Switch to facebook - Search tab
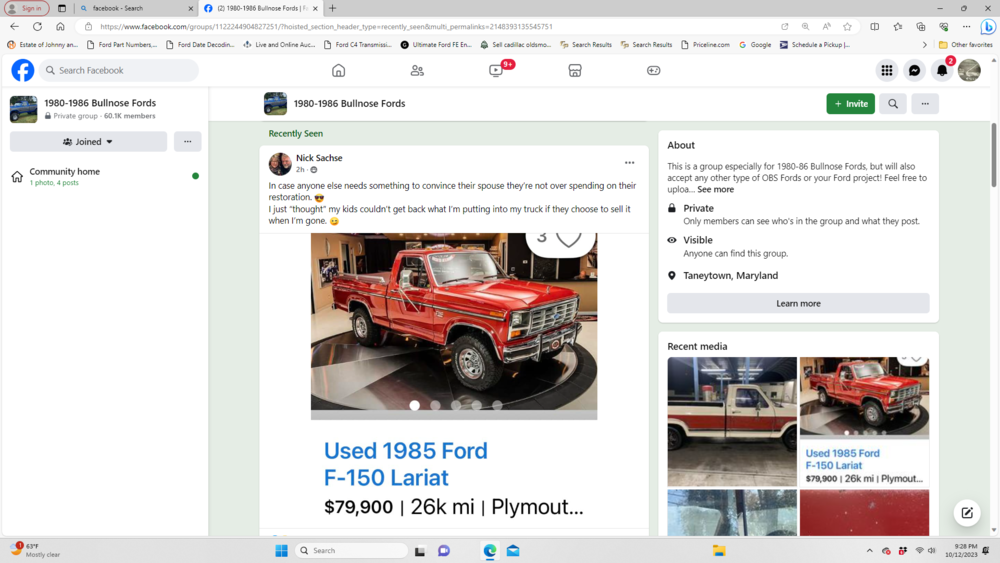This screenshot has height=563, width=1000. coord(135,8)
